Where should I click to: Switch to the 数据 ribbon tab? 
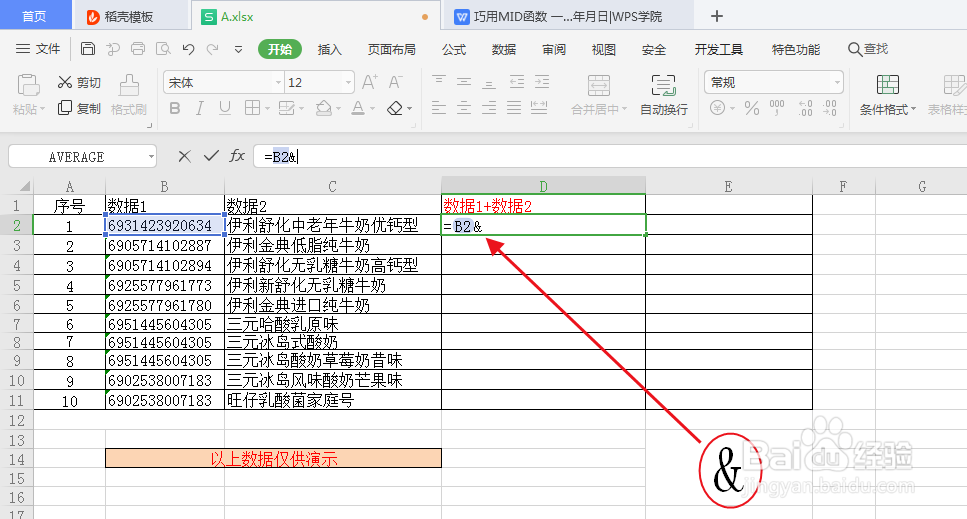[x=504, y=49]
